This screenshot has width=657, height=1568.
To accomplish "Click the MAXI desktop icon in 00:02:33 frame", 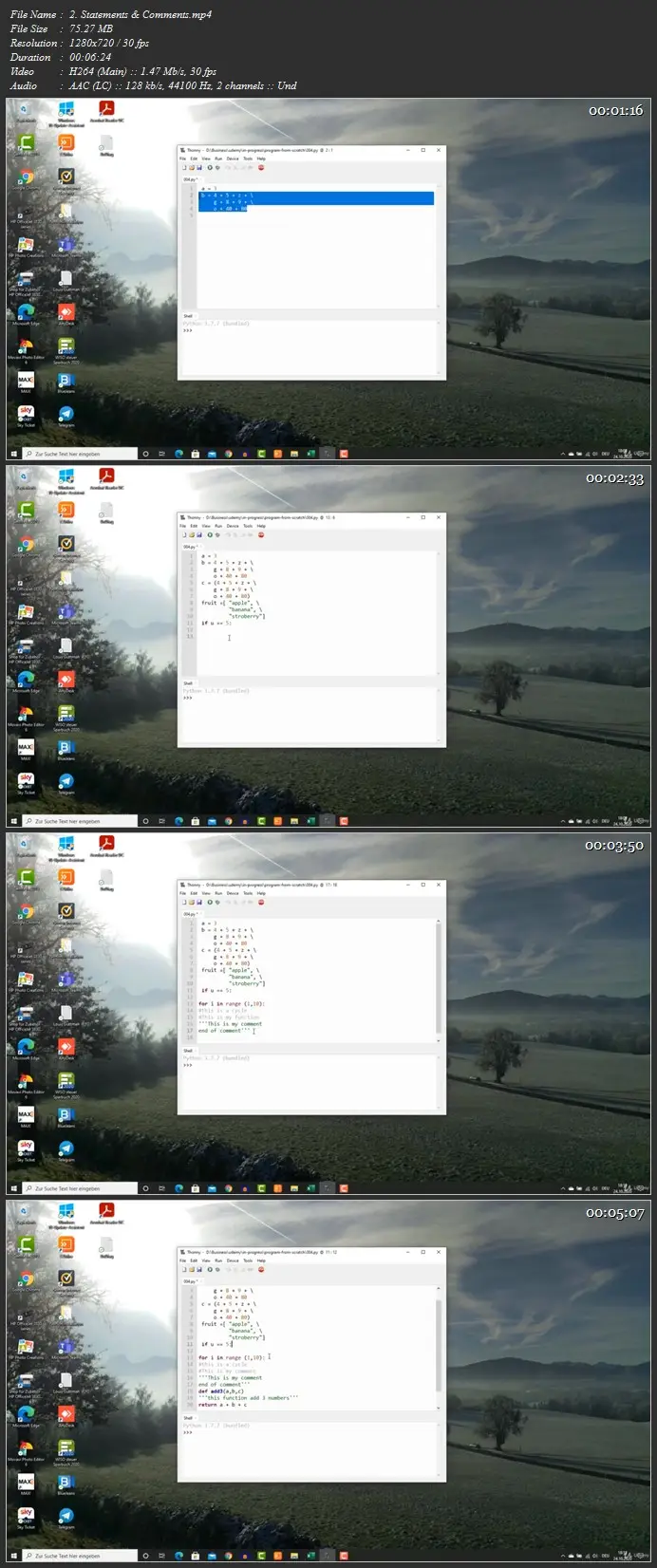I will click(26, 749).
